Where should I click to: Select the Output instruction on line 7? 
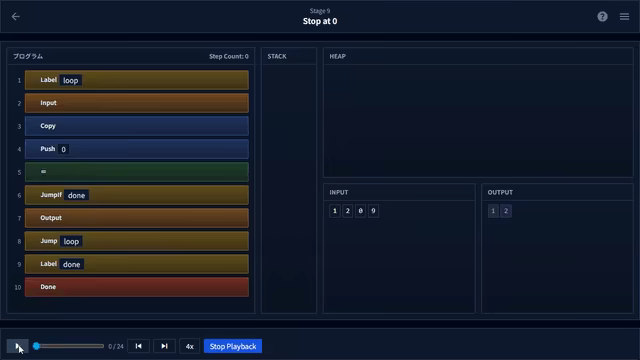pyautogui.click(x=136, y=218)
